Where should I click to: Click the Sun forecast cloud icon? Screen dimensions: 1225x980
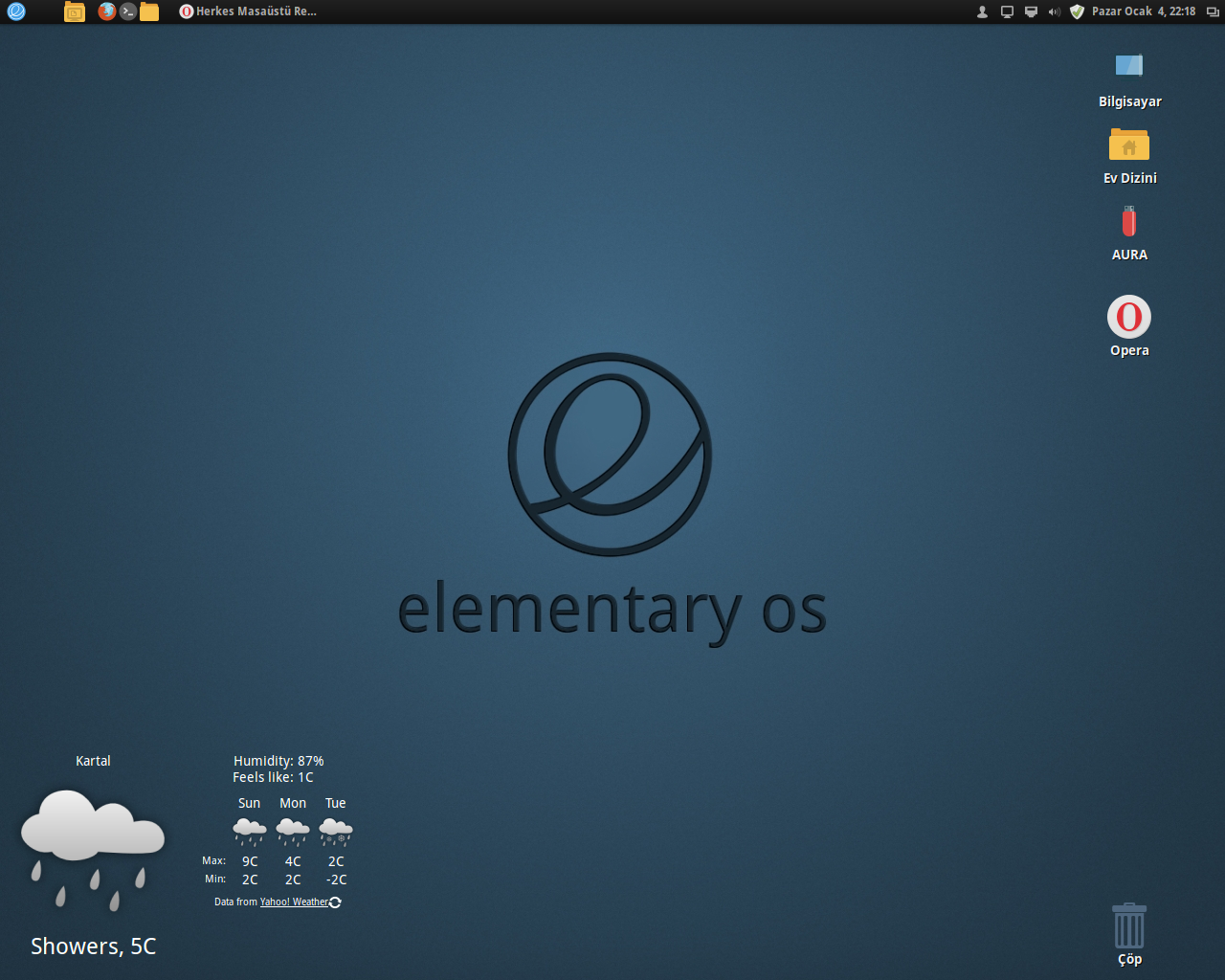click(250, 831)
